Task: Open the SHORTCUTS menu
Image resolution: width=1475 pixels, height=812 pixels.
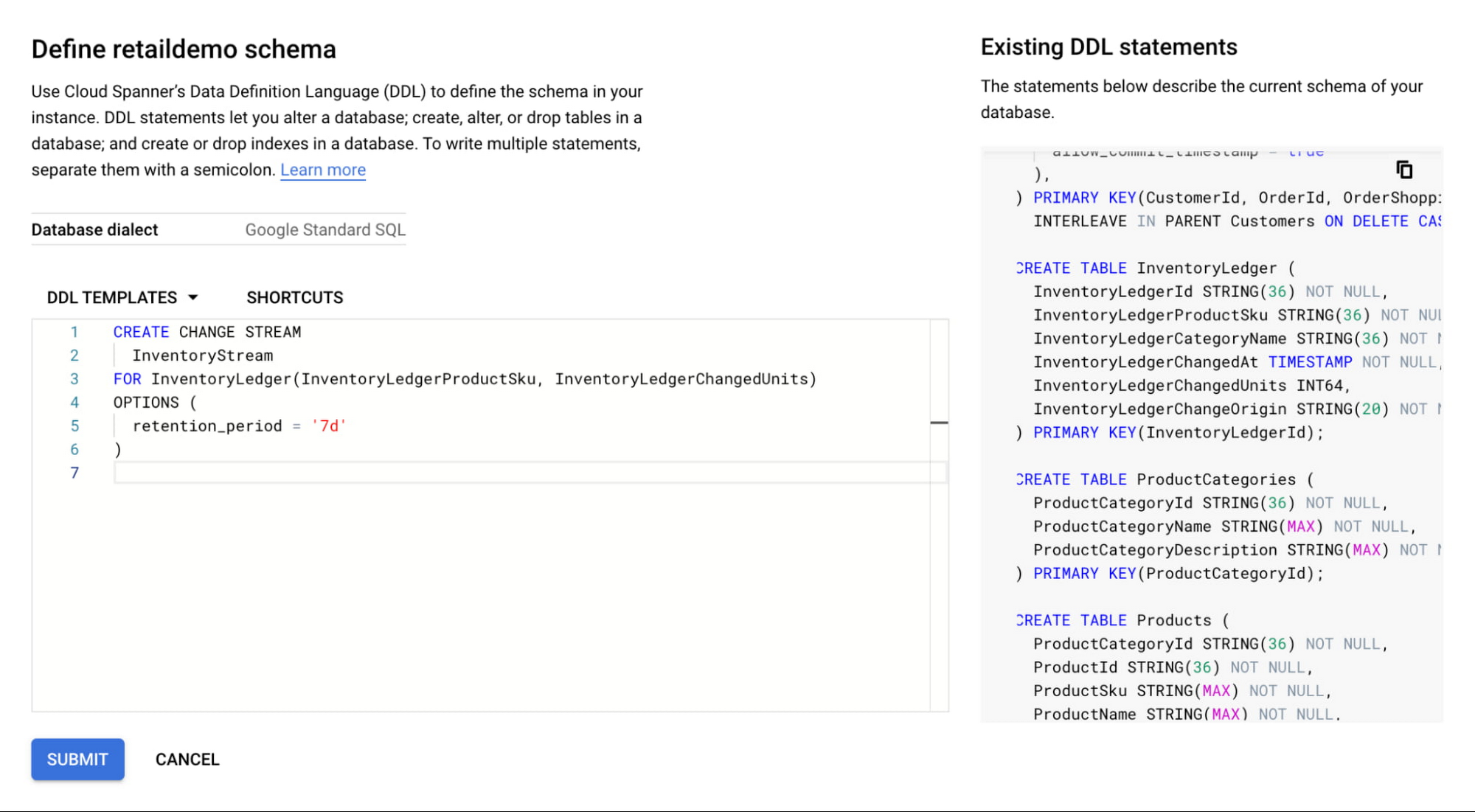Action: tap(295, 297)
